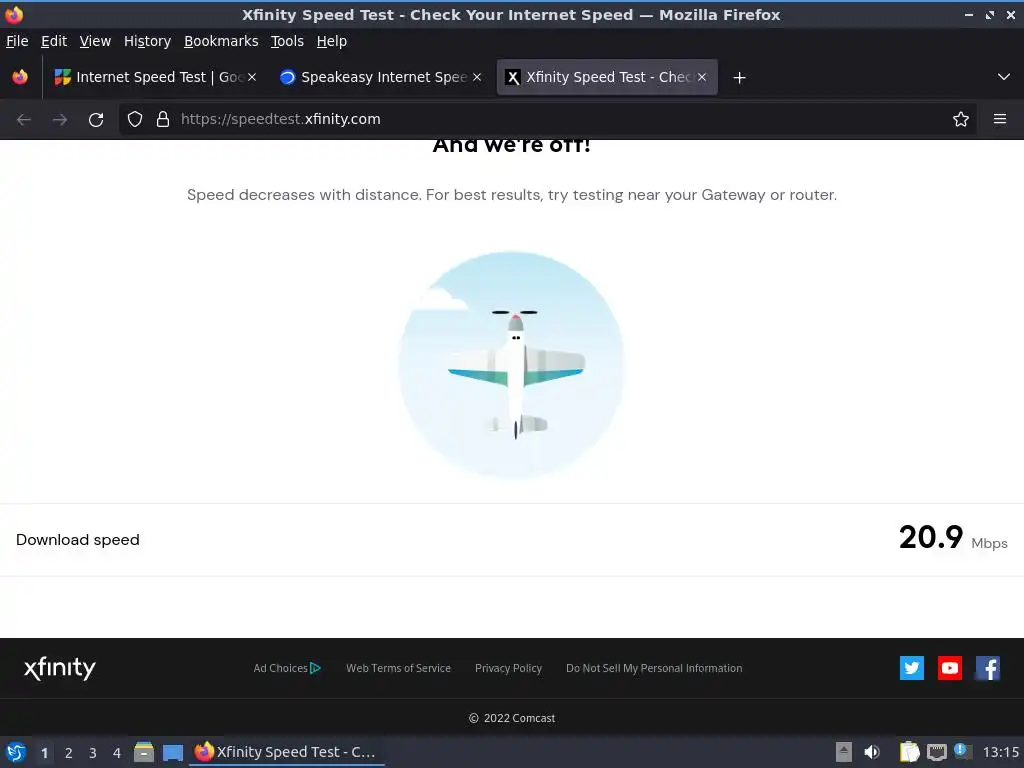Switch to the Speakeasy Internet Speed tab
The image size is (1024, 768).
pos(381,77)
